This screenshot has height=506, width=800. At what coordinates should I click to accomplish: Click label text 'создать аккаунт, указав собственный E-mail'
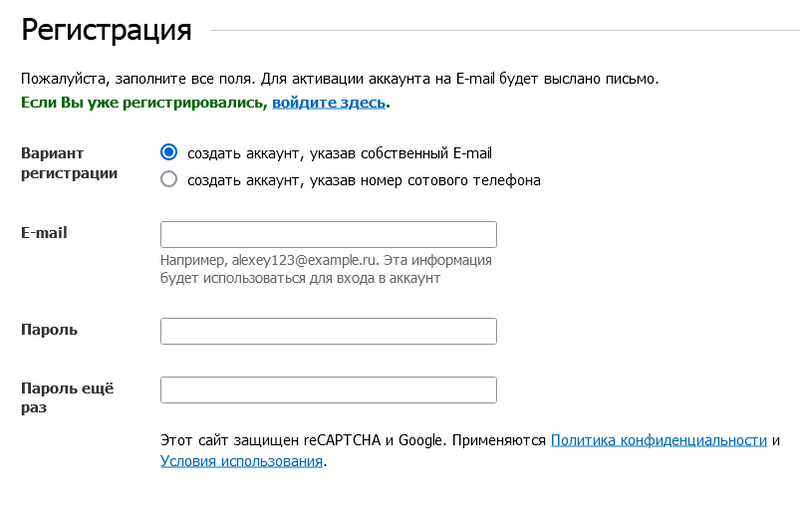point(339,153)
